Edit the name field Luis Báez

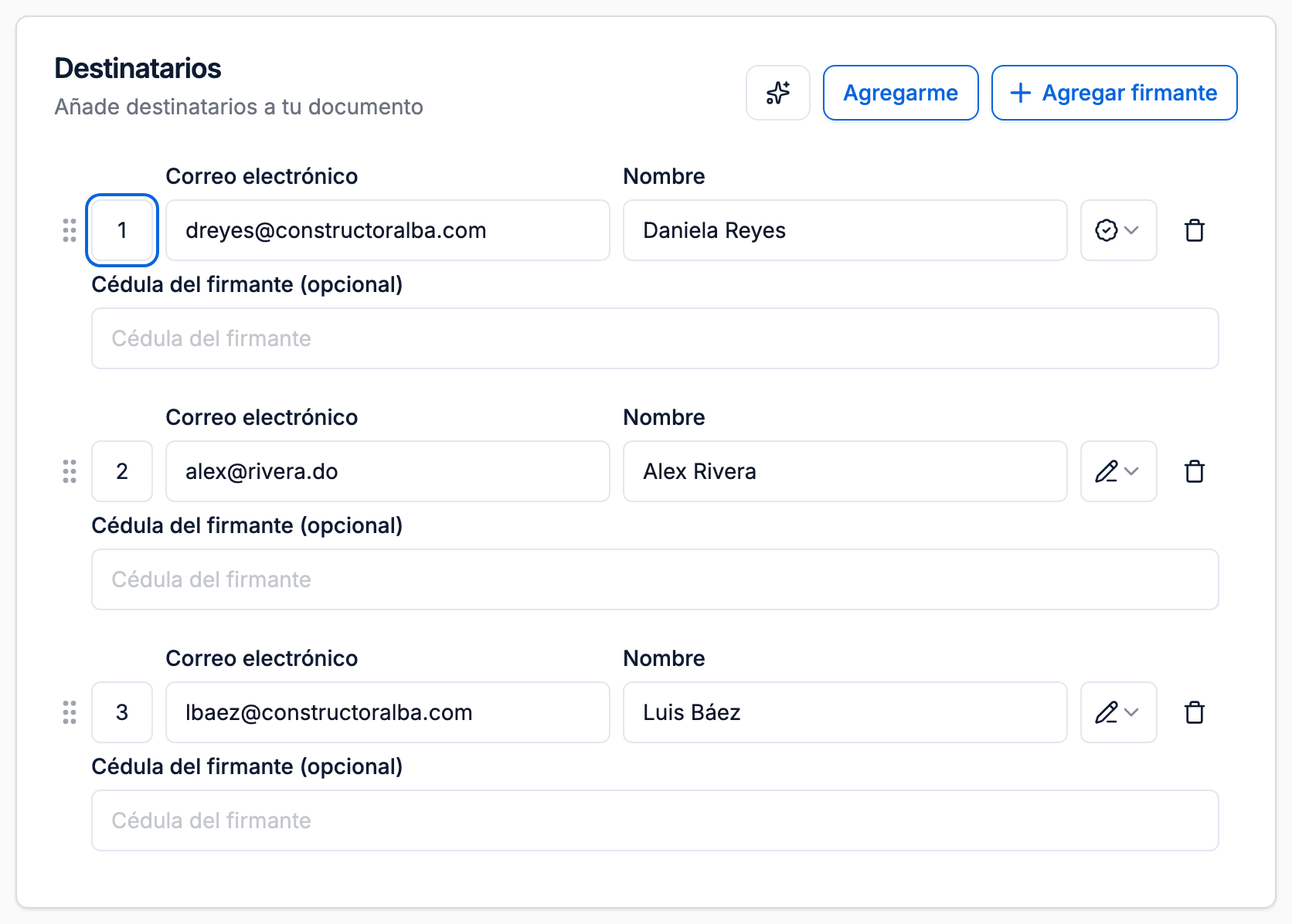tap(845, 712)
